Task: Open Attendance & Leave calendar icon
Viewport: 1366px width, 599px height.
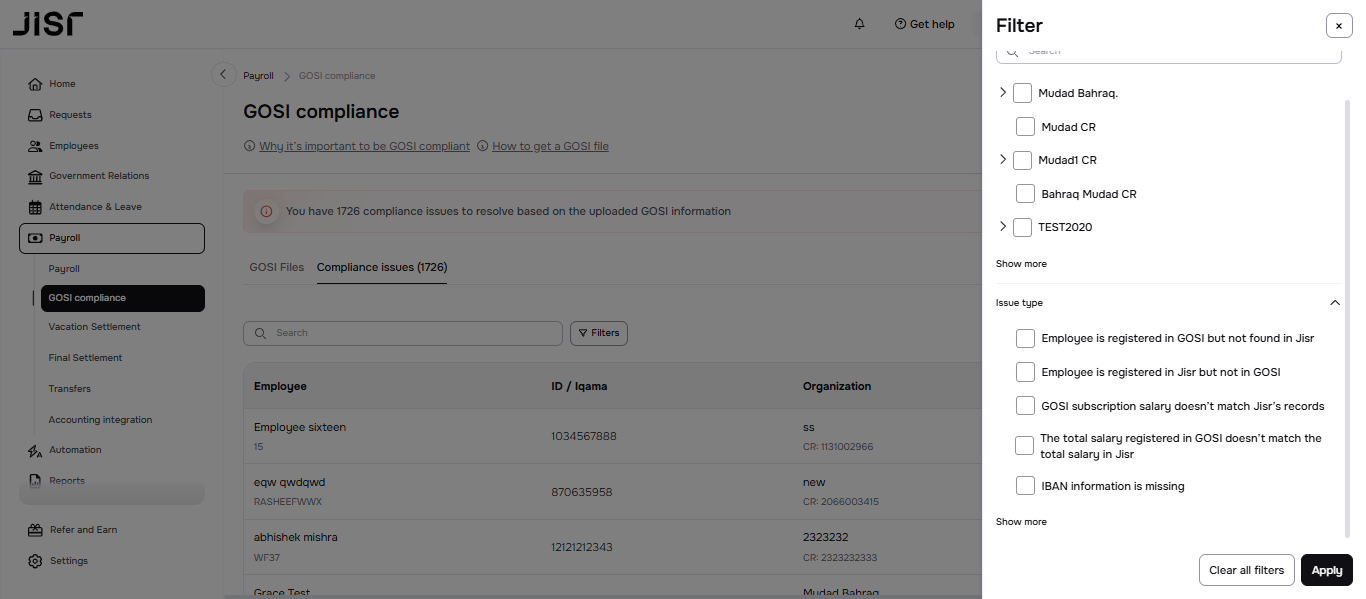Action: (x=36, y=207)
